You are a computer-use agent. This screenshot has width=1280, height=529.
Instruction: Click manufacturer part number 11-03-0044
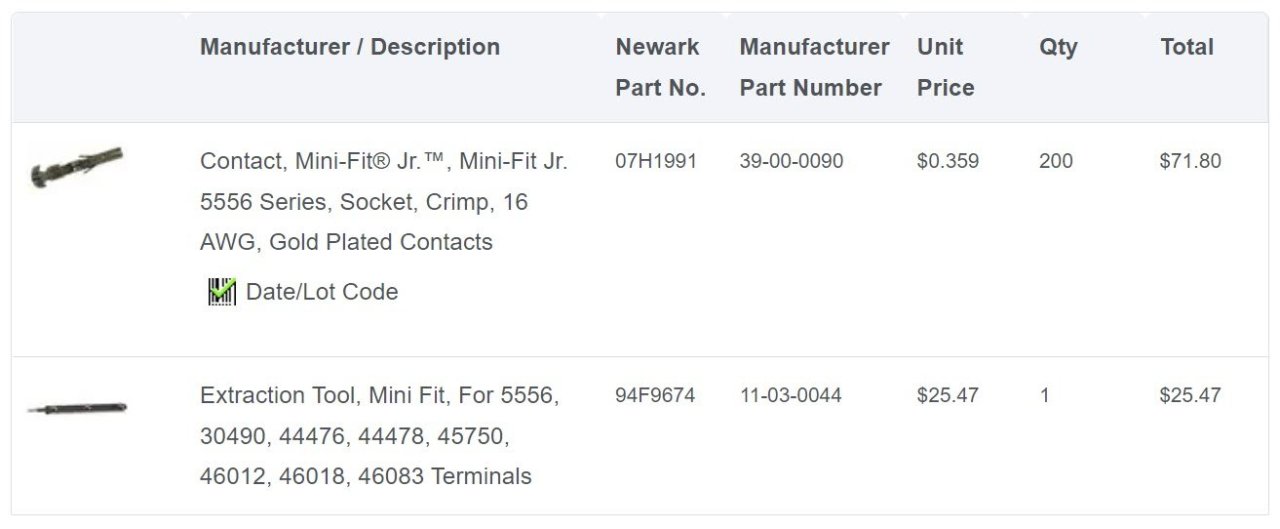790,395
